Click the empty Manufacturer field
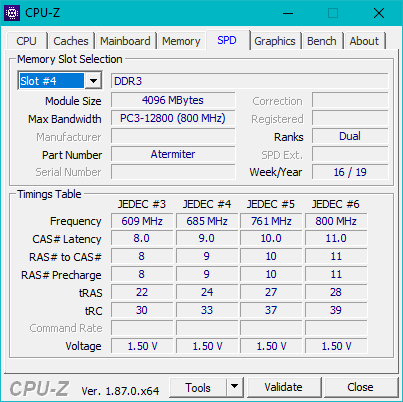This screenshot has height=402, width=403. pos(173,136)
